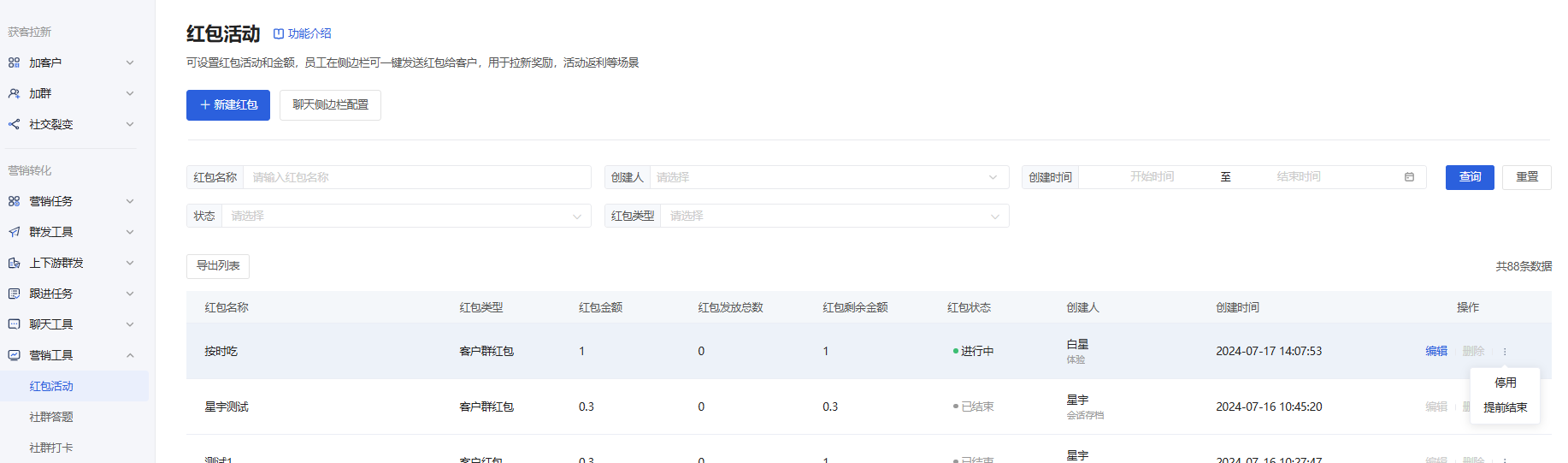The width and height of the screenshot is (1568, 463).
Task: Open the 状态 dropdown
Action: pos(406,216)
